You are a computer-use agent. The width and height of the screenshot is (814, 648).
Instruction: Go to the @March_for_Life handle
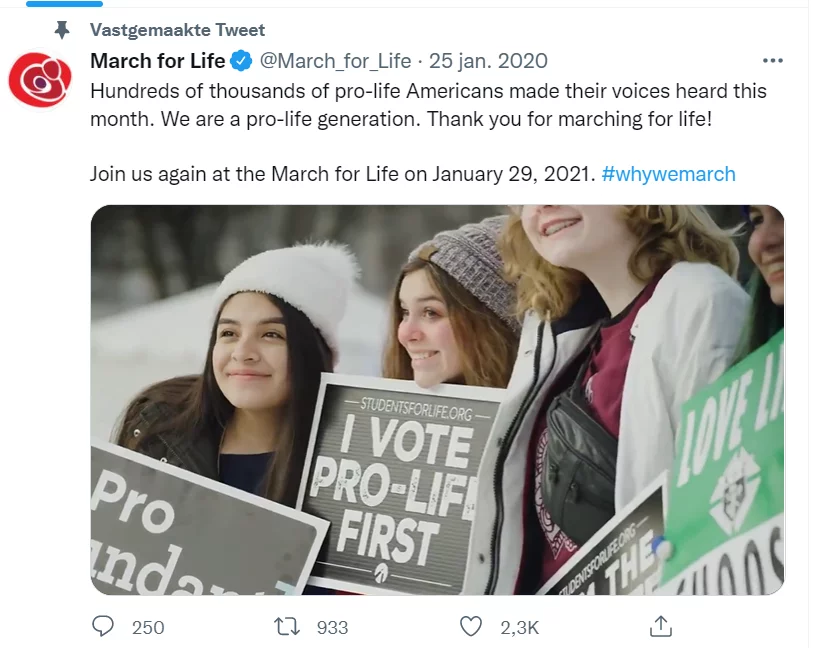[335, 61]
